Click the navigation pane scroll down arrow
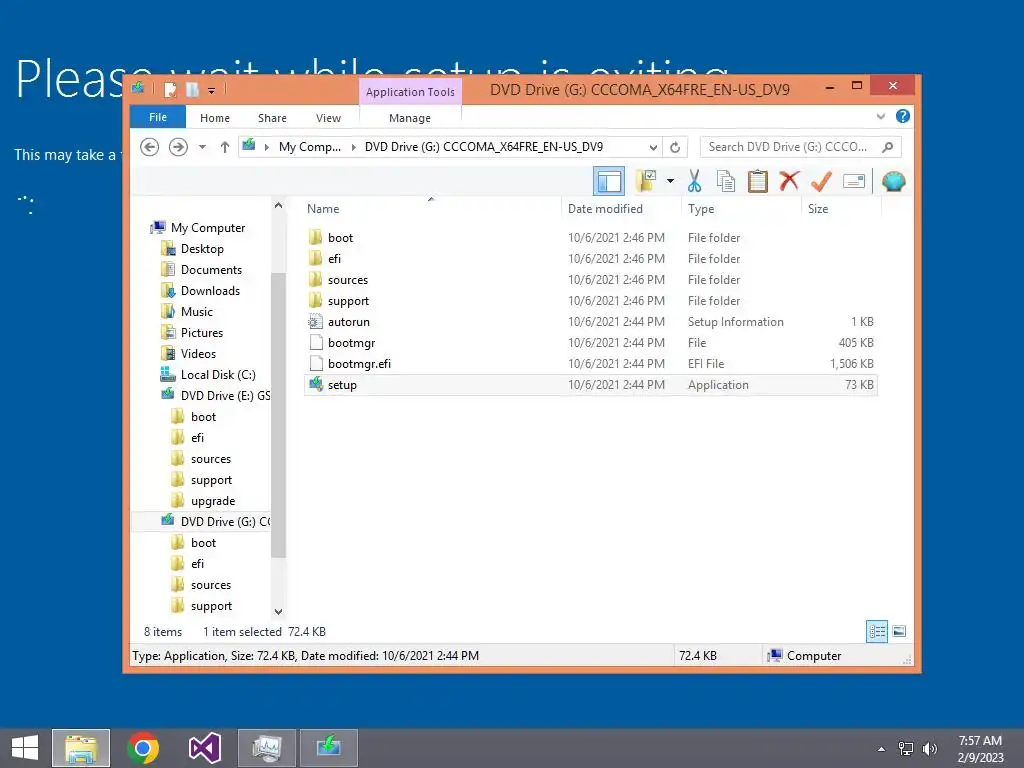This screenshot has width=1024, height=768. pyautogui.click(x=278, y=612)
